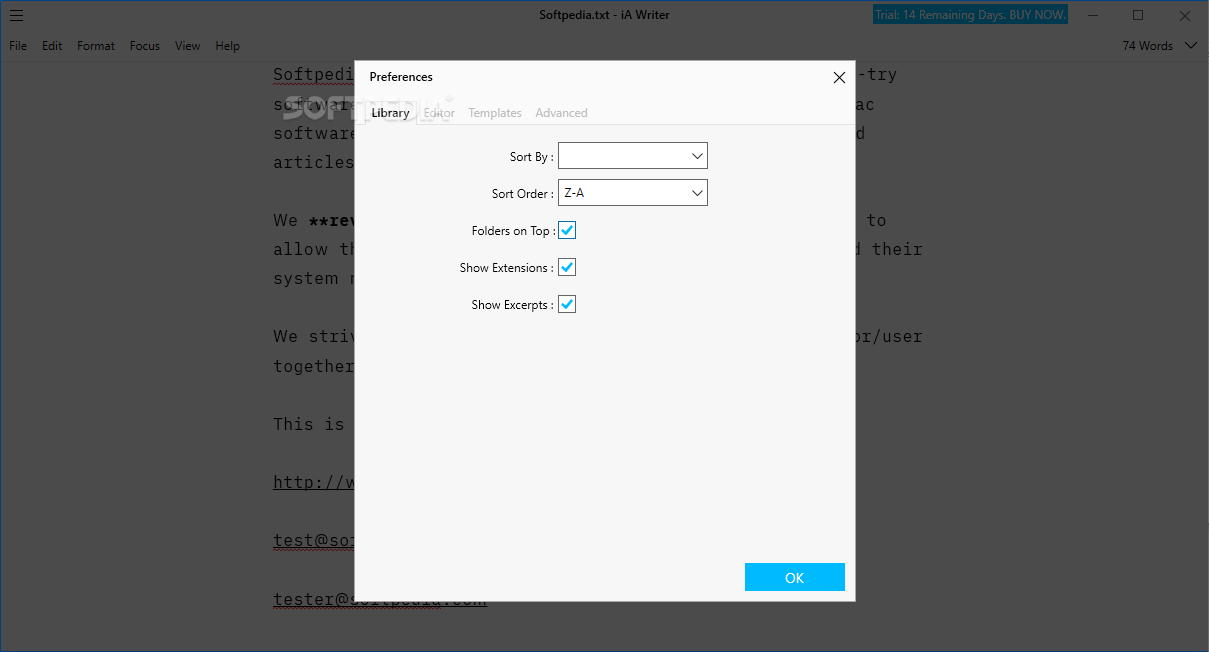Expand the word count chevron
Image resolution: width=1209 pixels, height=652 pixels.
[1190, 45]
